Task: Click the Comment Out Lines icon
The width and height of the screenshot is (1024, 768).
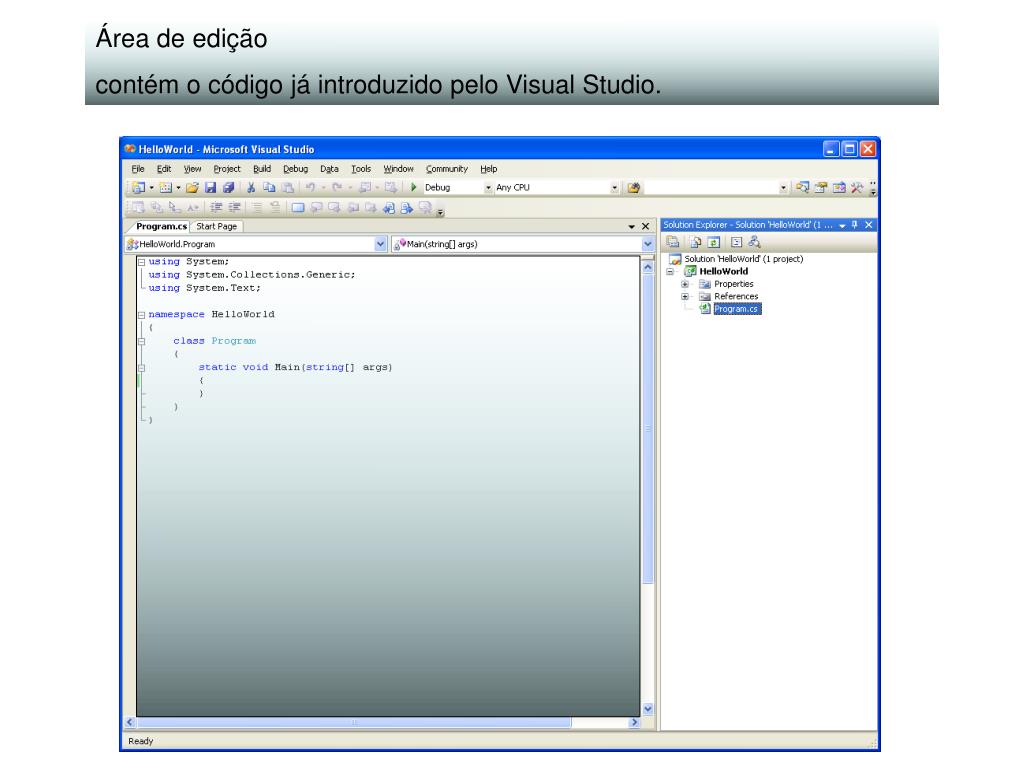Action: tap(257, 208)
